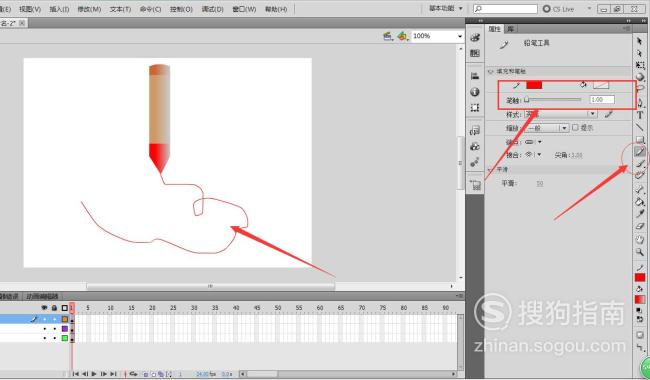
Task: Click the red stroke color swatch in properties
Action: point(534,85)
